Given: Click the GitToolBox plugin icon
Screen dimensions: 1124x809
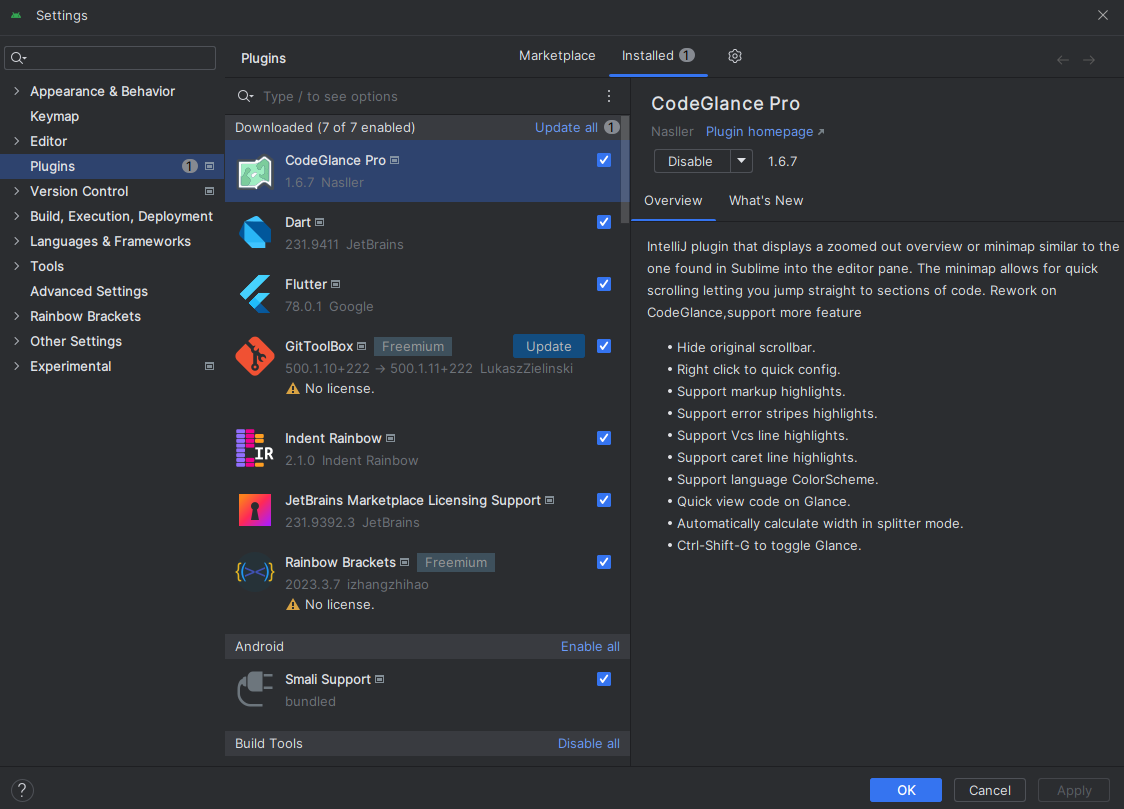Looking at the screenshot, I should (255, 356).
